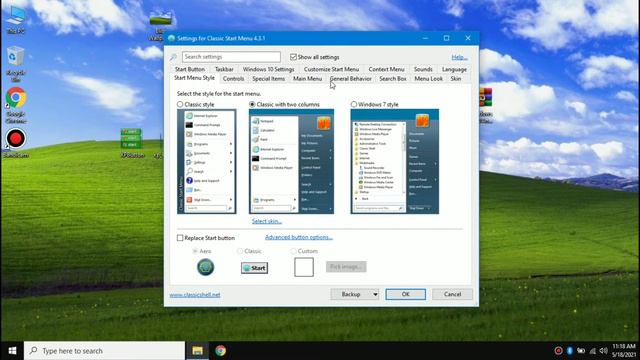Open Chrome from the taskbar
This screenshot has height=360, width=640.
[x=220, y=351]
